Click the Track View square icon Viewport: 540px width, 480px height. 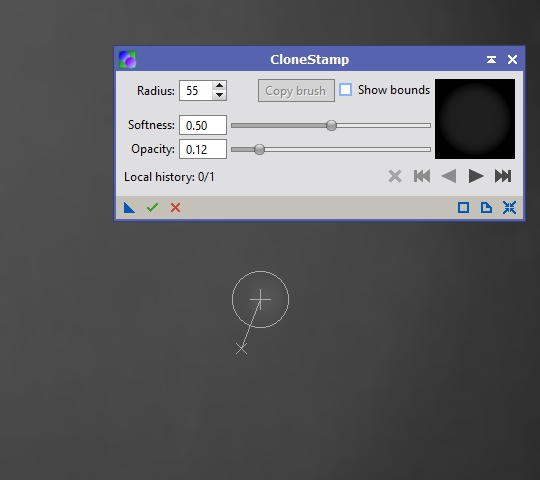pyautogui.click(x=463, y=208)
